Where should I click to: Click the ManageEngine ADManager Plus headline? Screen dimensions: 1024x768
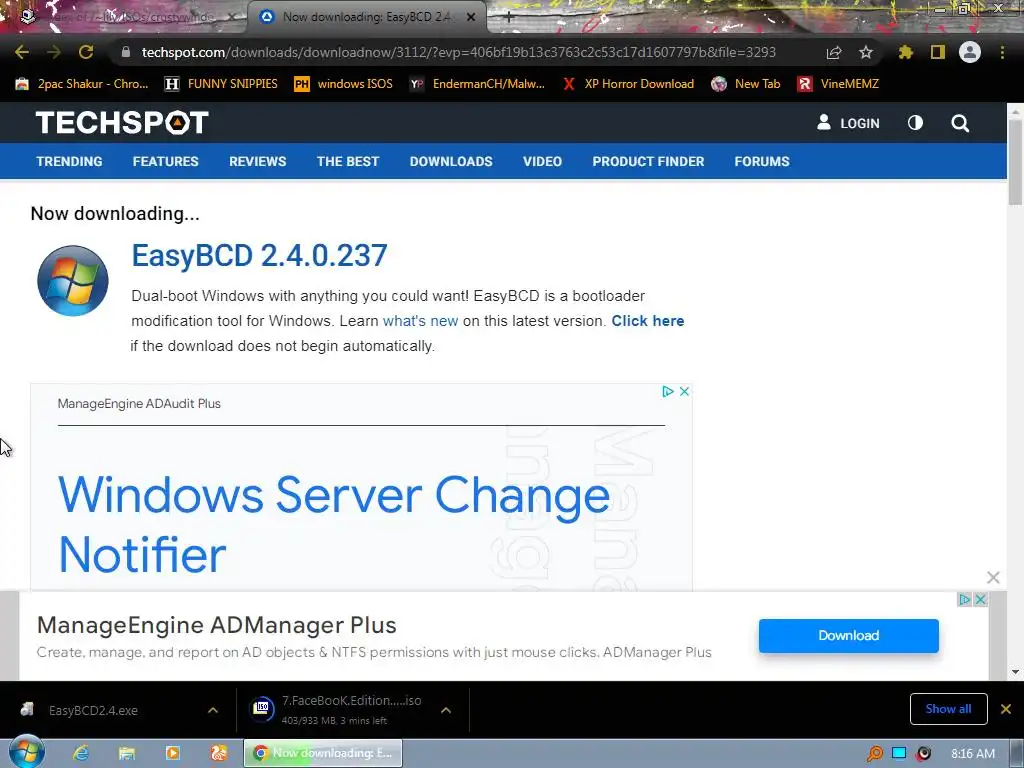(x=217, y=625)
